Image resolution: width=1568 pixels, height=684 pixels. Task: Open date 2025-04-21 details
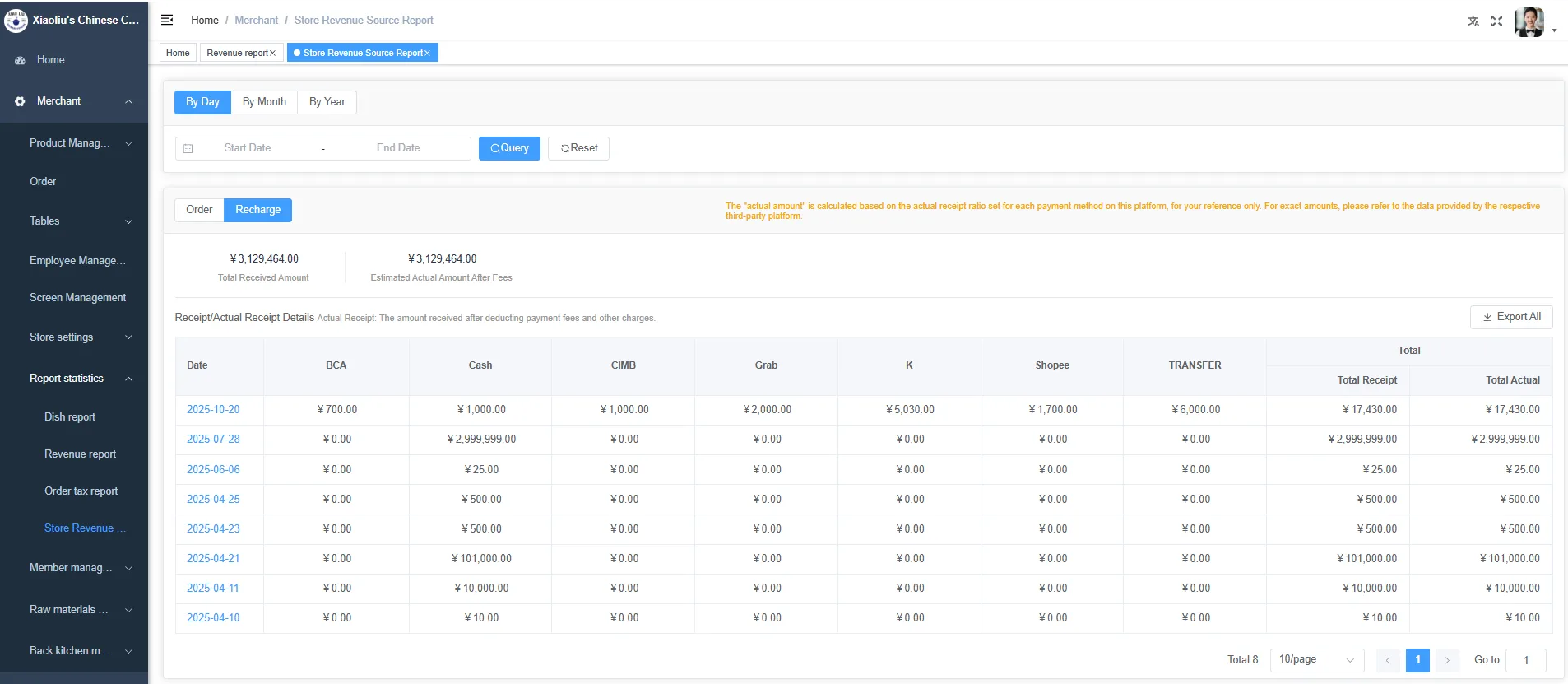pyautogui.click(x=213, y=559)
